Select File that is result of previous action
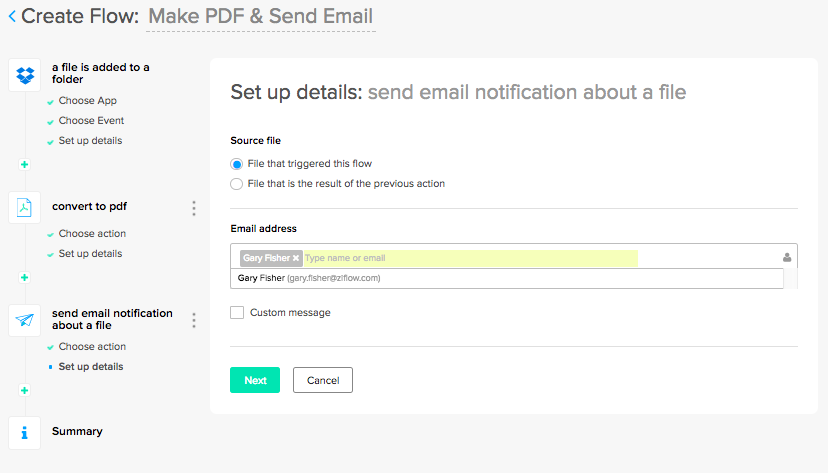This screenshot has height=473, width=828. click(x=237, y=184)
